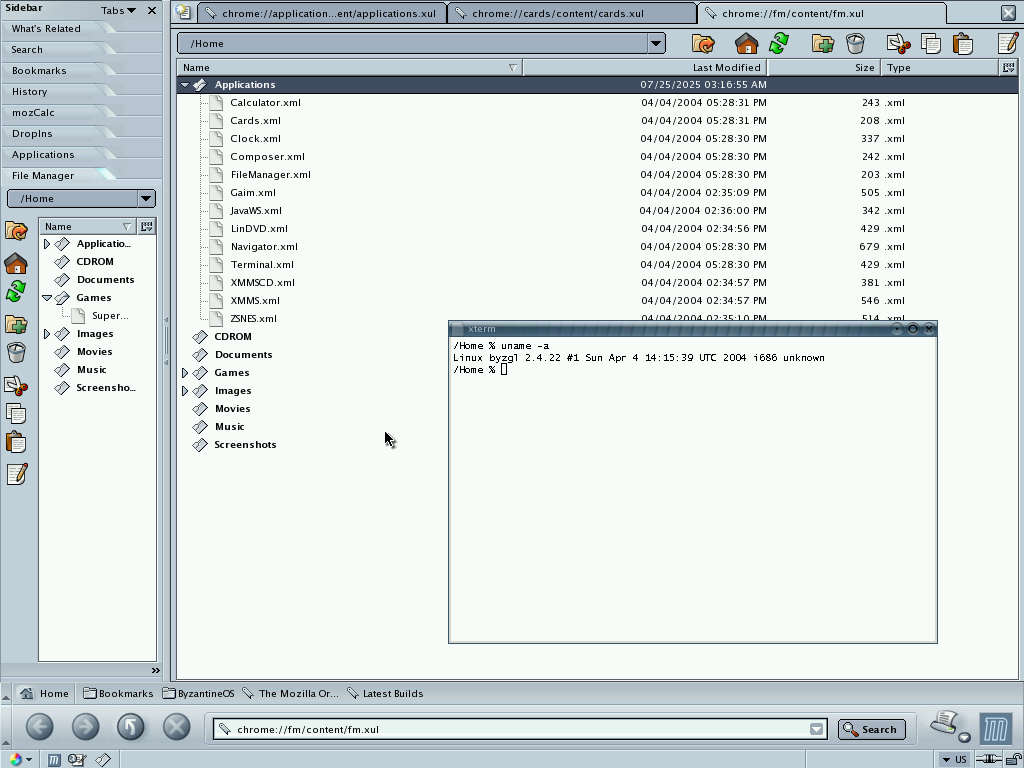Copy using the main toolbar copy icon

(x=931, y=44)
